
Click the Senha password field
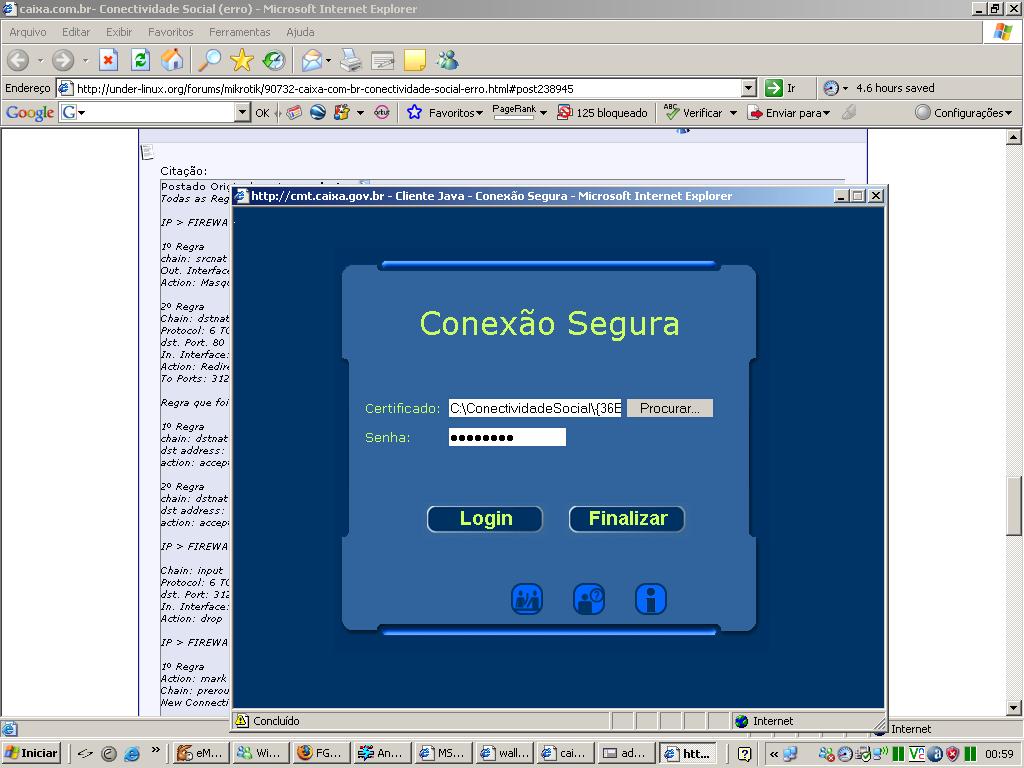507,437
